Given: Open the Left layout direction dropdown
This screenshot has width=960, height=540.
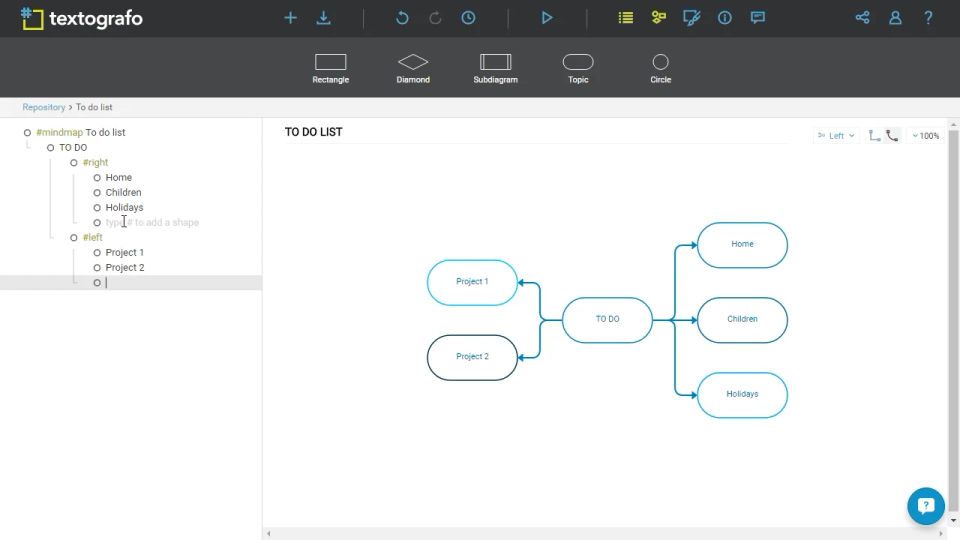Looking at the screenshot, I should pos(836,136).
